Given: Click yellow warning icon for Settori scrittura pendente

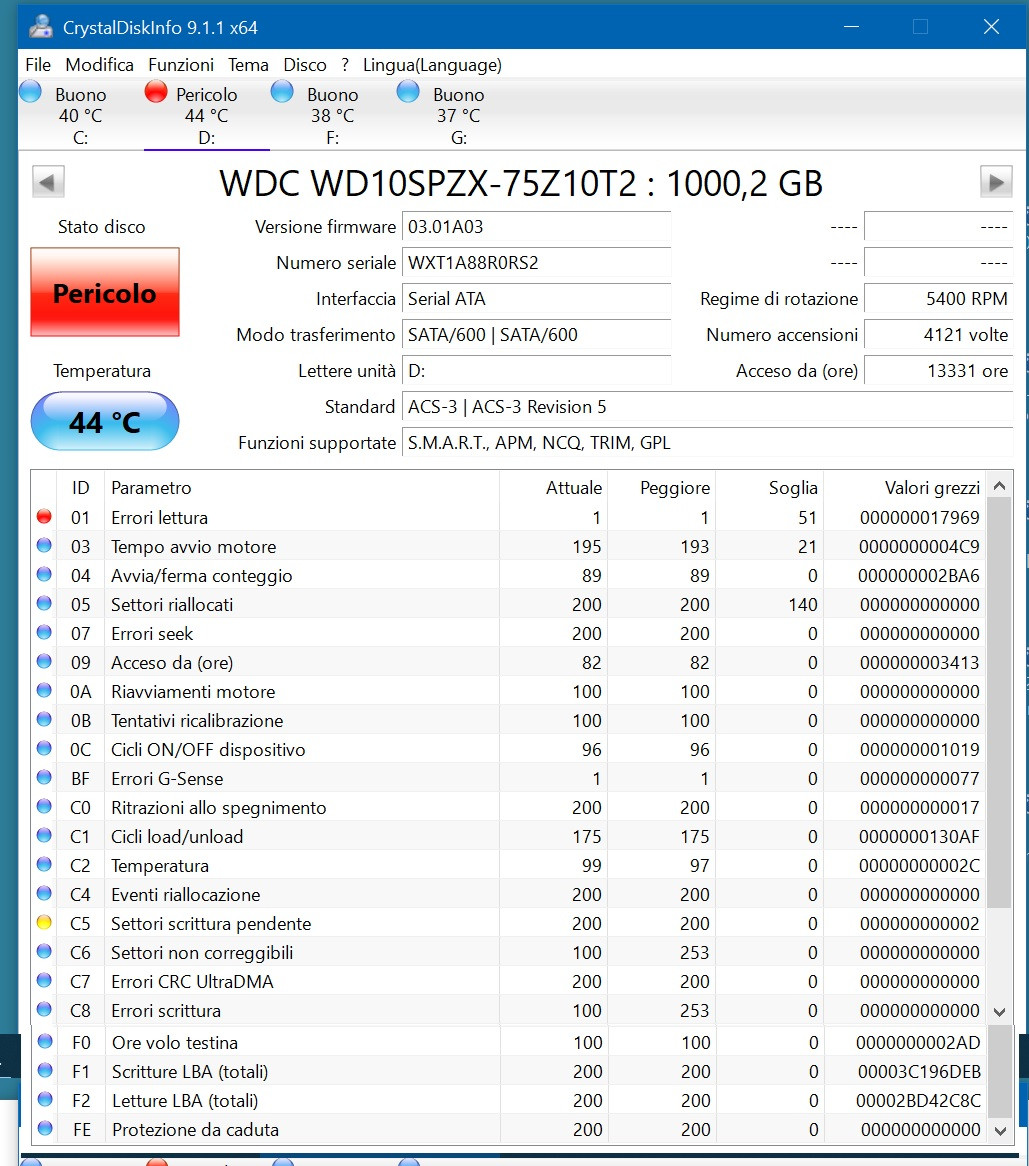Looking at the screenshot, I should click(45, 922).
